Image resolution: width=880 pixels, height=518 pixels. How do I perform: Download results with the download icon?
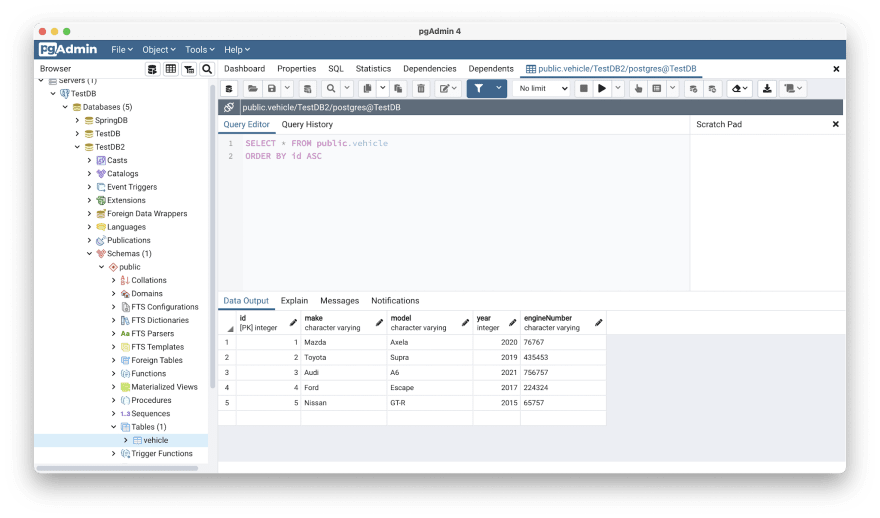point(767,89)
